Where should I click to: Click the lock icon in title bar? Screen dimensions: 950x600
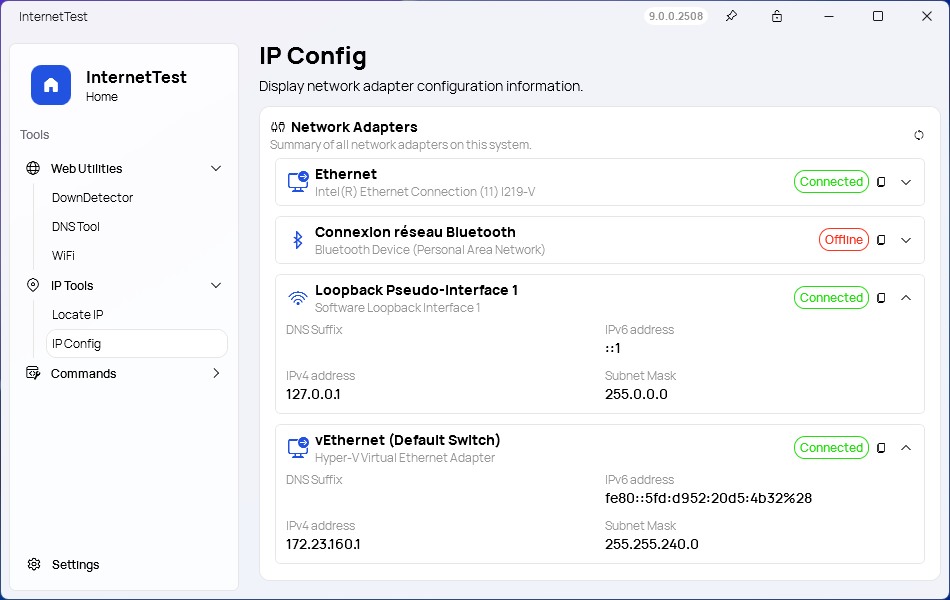[777, 16]
